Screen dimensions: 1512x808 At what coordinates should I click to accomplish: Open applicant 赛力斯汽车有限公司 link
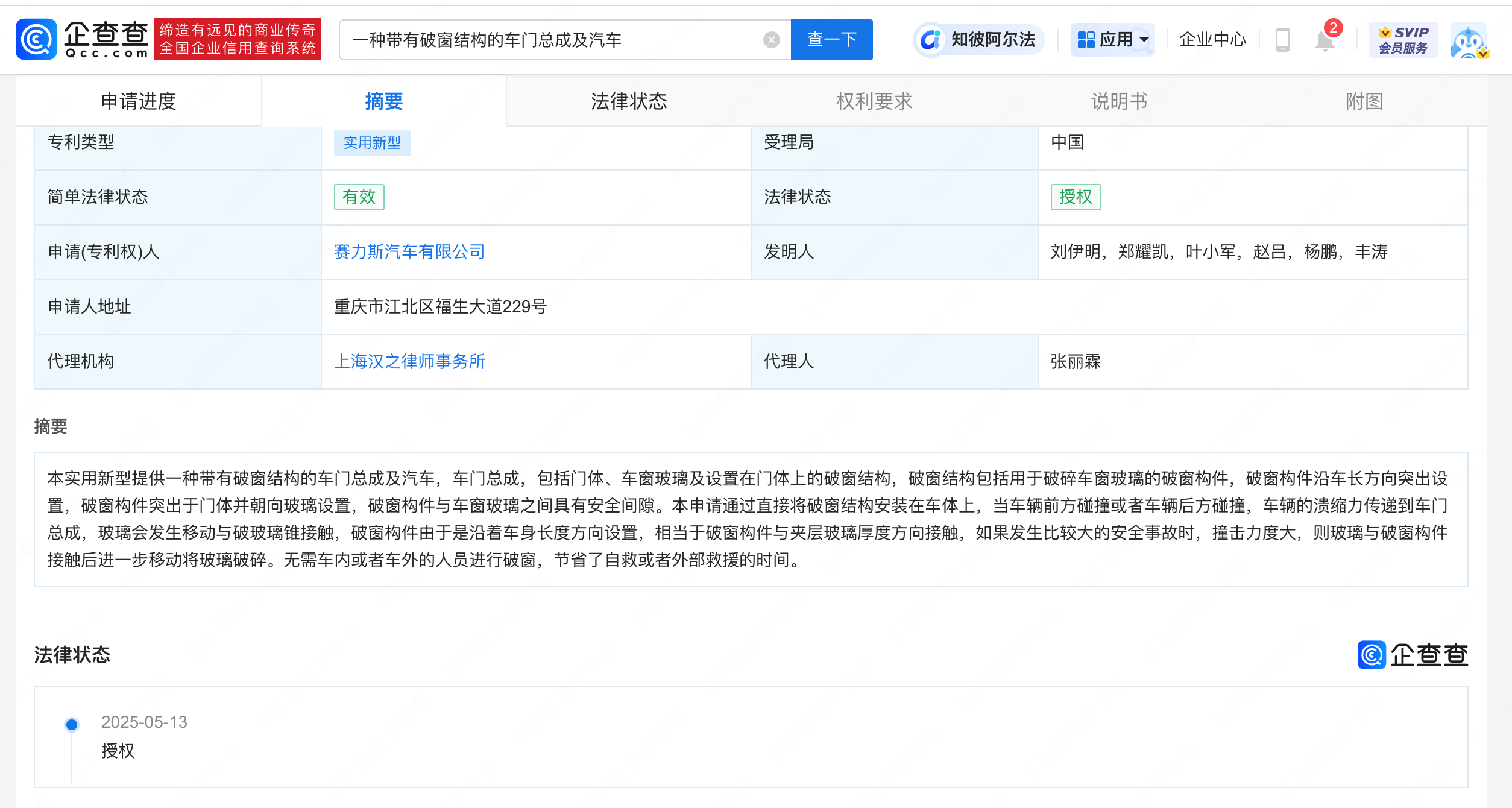click(409, 252)
